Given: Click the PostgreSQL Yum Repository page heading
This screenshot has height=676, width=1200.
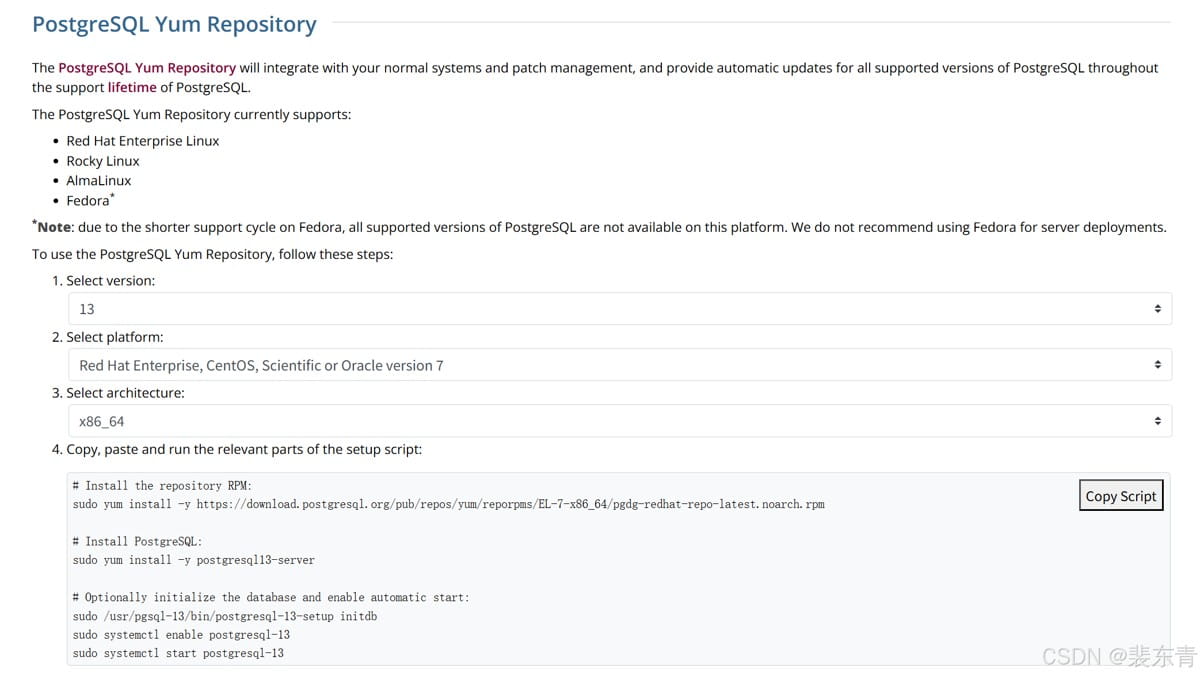Looking at the screenshot, I should click(174, 25).
